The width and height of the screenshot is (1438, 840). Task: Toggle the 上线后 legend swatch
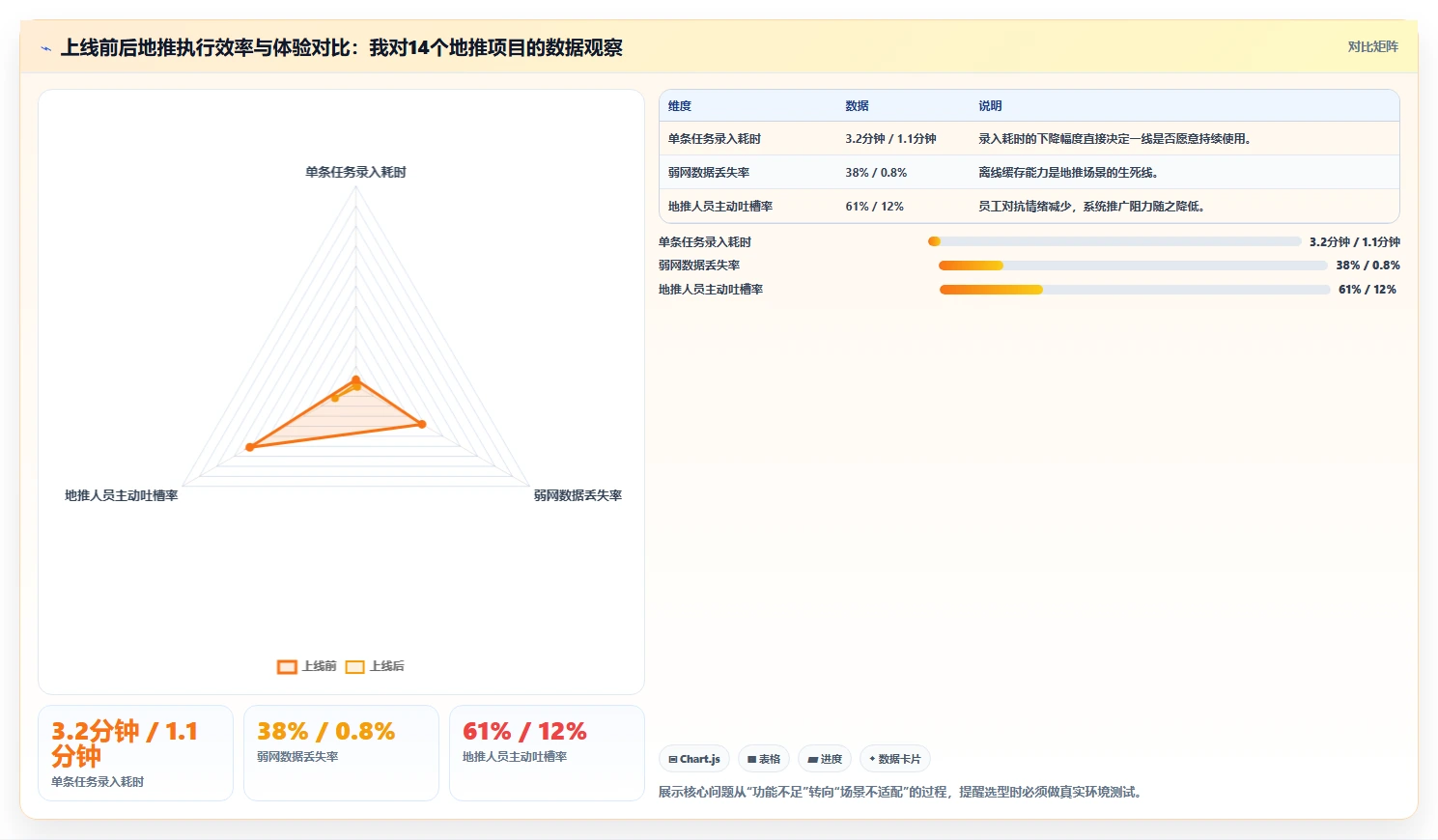pyautogui.click(x=354, y=666)
